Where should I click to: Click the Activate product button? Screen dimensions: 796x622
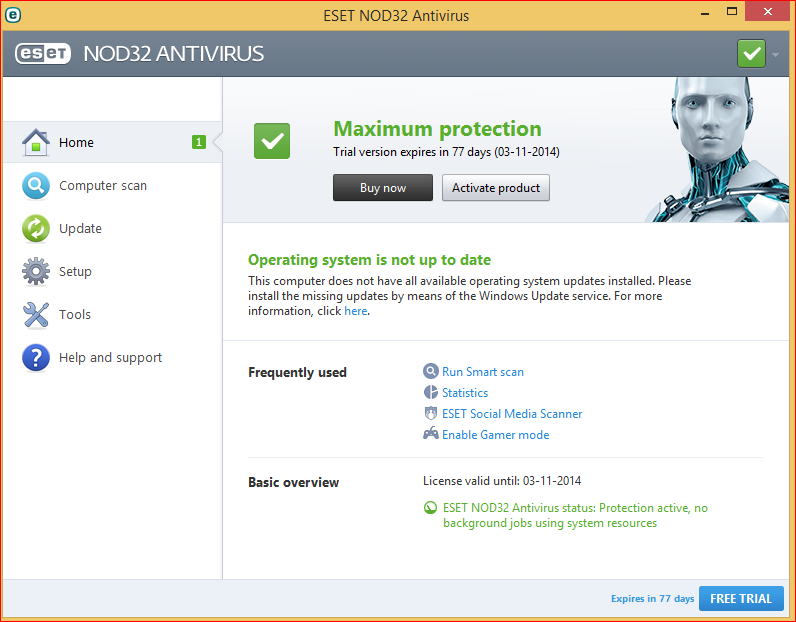(495, 188)
